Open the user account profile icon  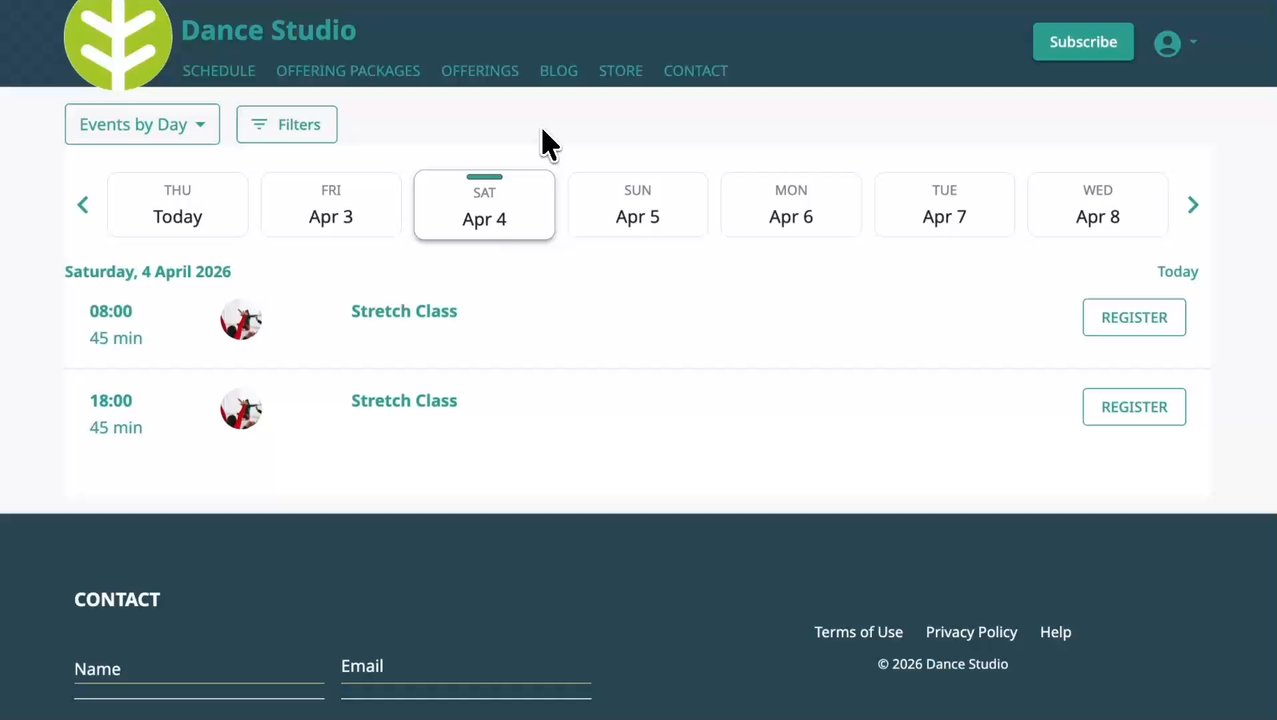tap(1167, 43)
